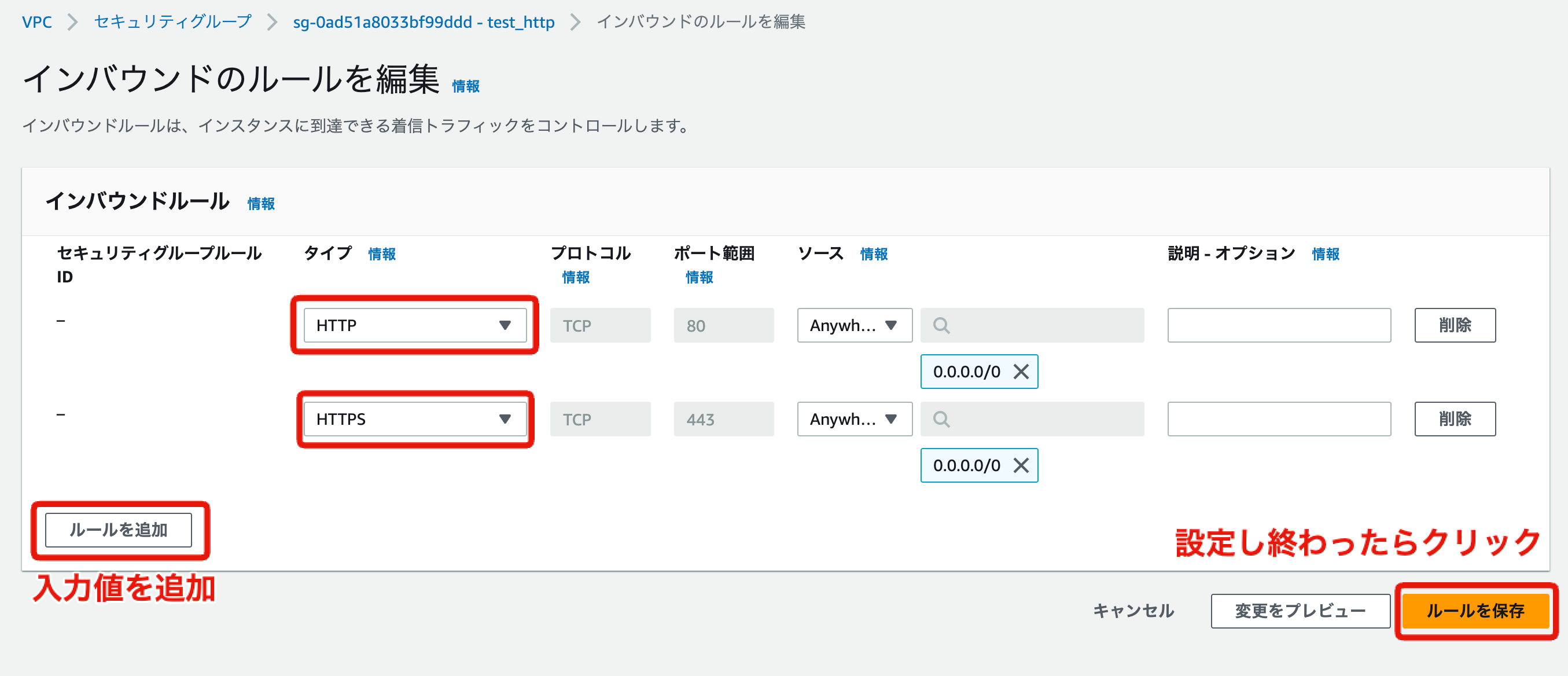The width and height of the screenshot is (1568, 676).
Task: Open the HTTP type dropdown
Action: point(414,325)
